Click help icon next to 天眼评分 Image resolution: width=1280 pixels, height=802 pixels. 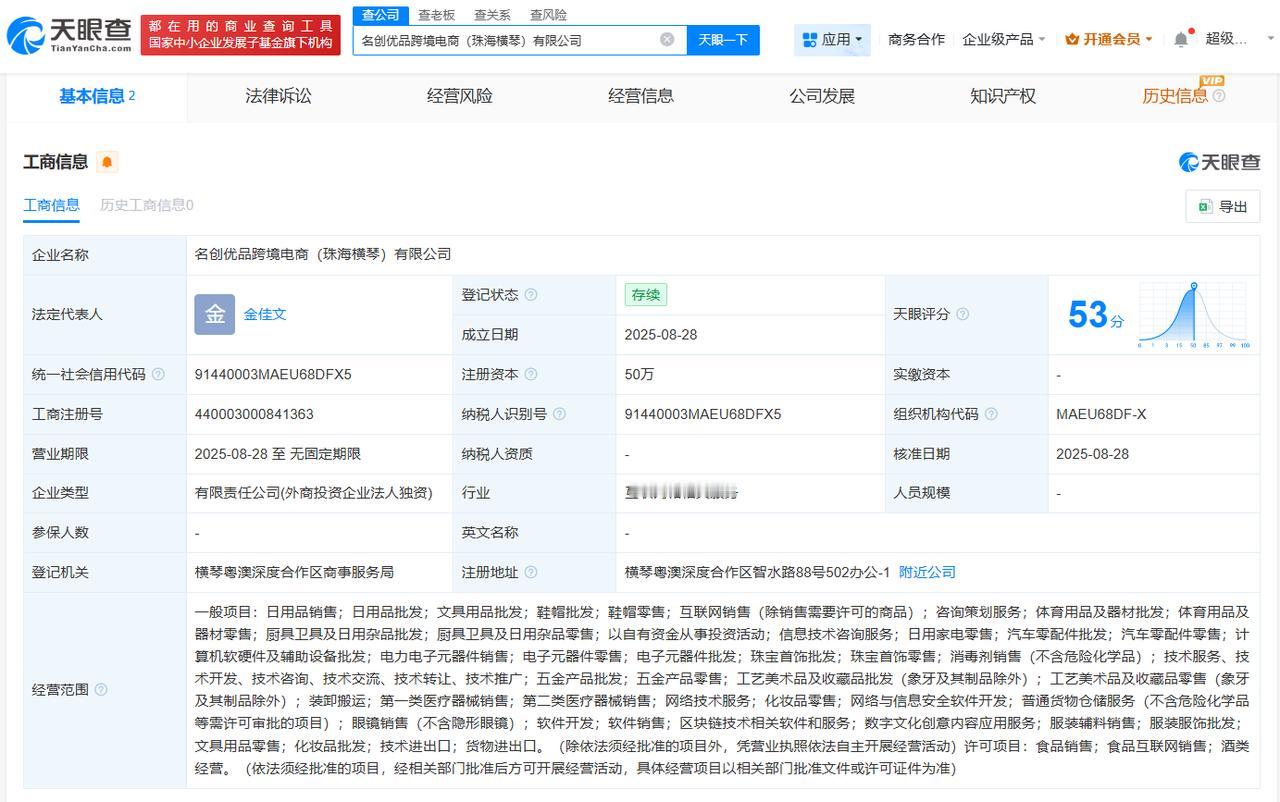962,314
